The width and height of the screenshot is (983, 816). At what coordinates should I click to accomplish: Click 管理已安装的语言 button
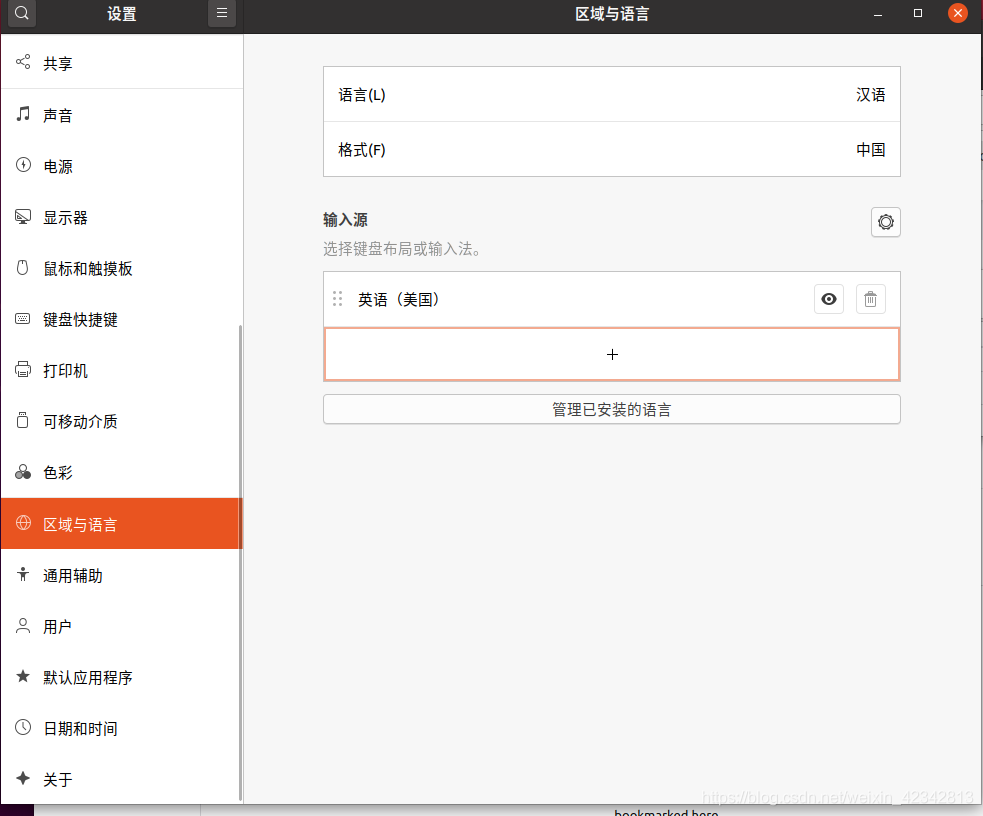(x=612, y=409)
